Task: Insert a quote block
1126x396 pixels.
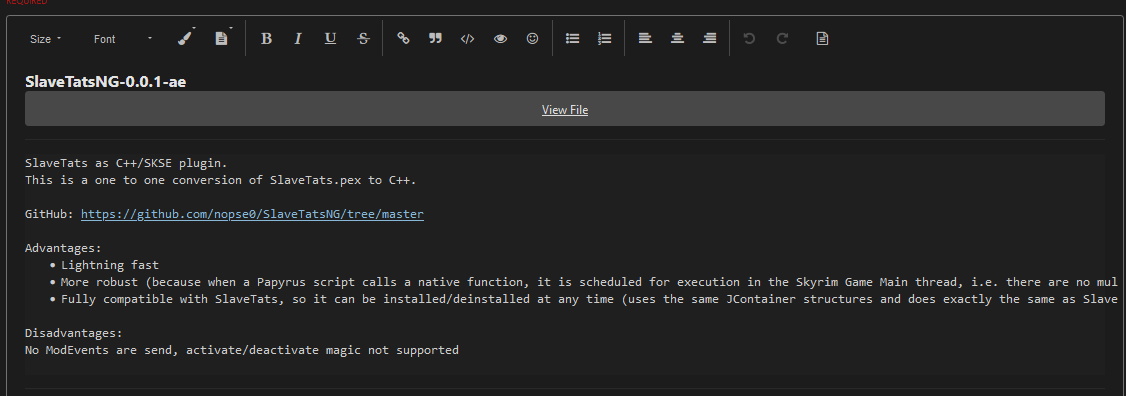Action: (x=435, y=39)
